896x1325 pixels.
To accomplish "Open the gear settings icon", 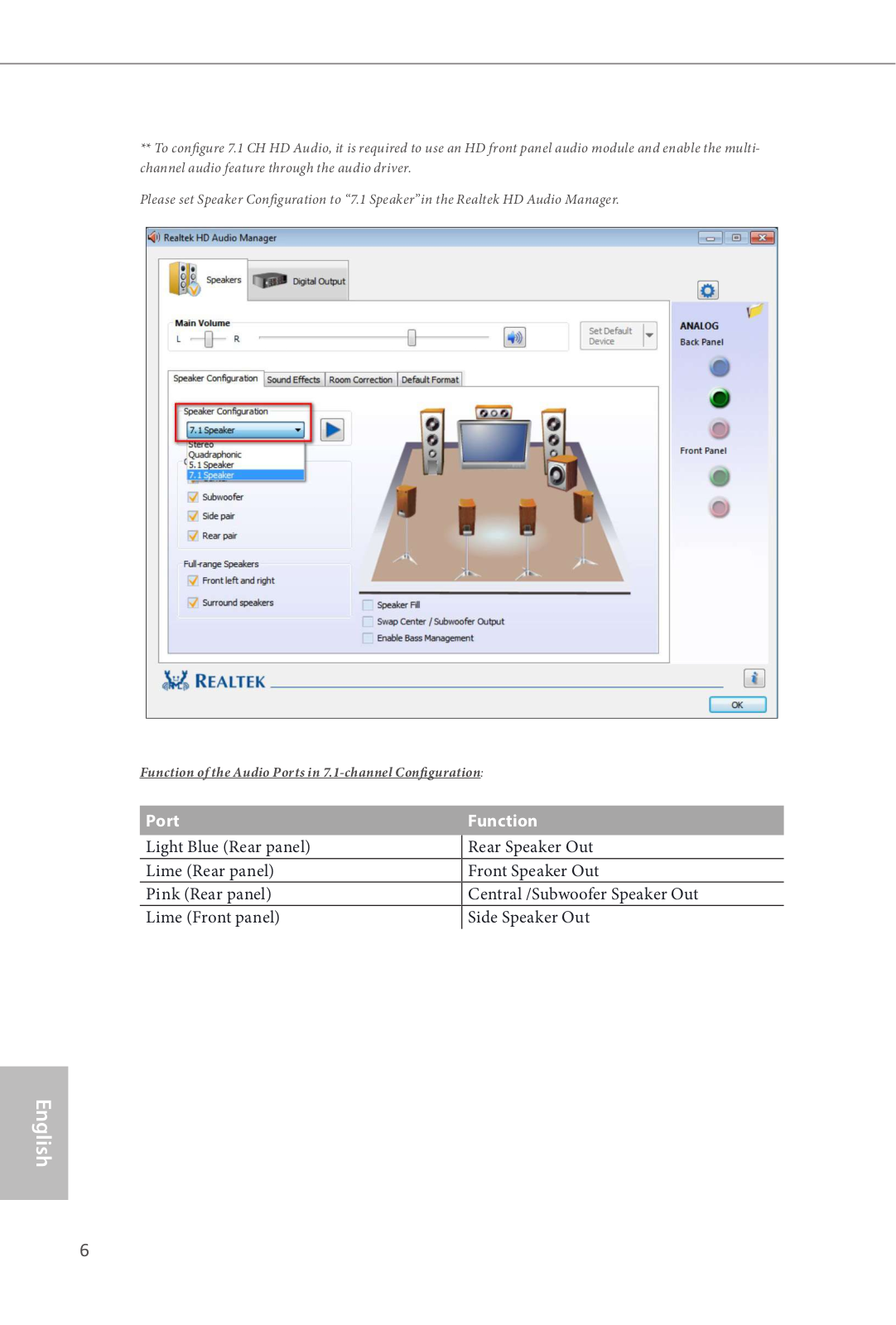I will pyautogui.click(x=707, y=290).
